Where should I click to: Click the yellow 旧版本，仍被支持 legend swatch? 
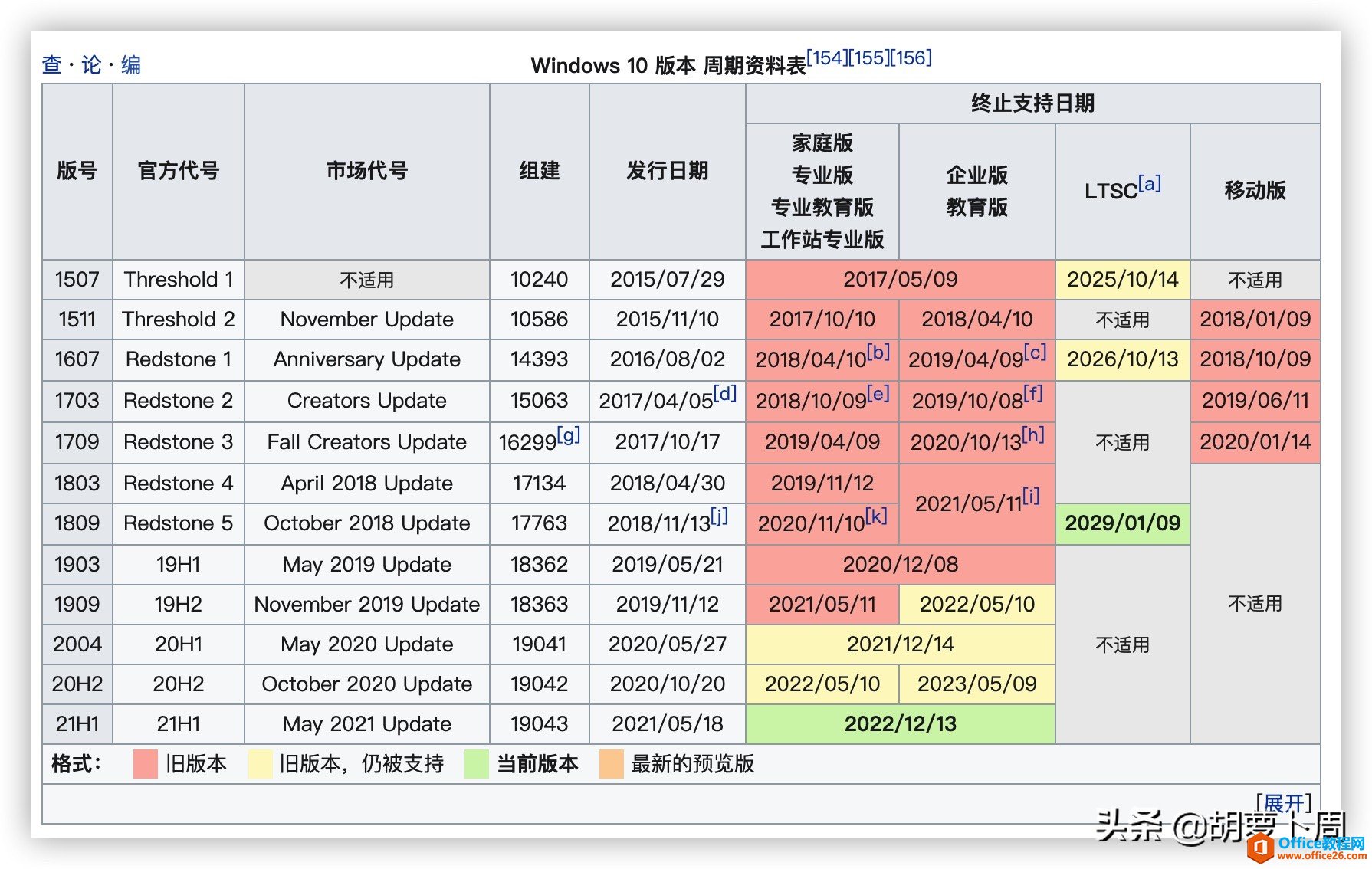pos(260,764)
